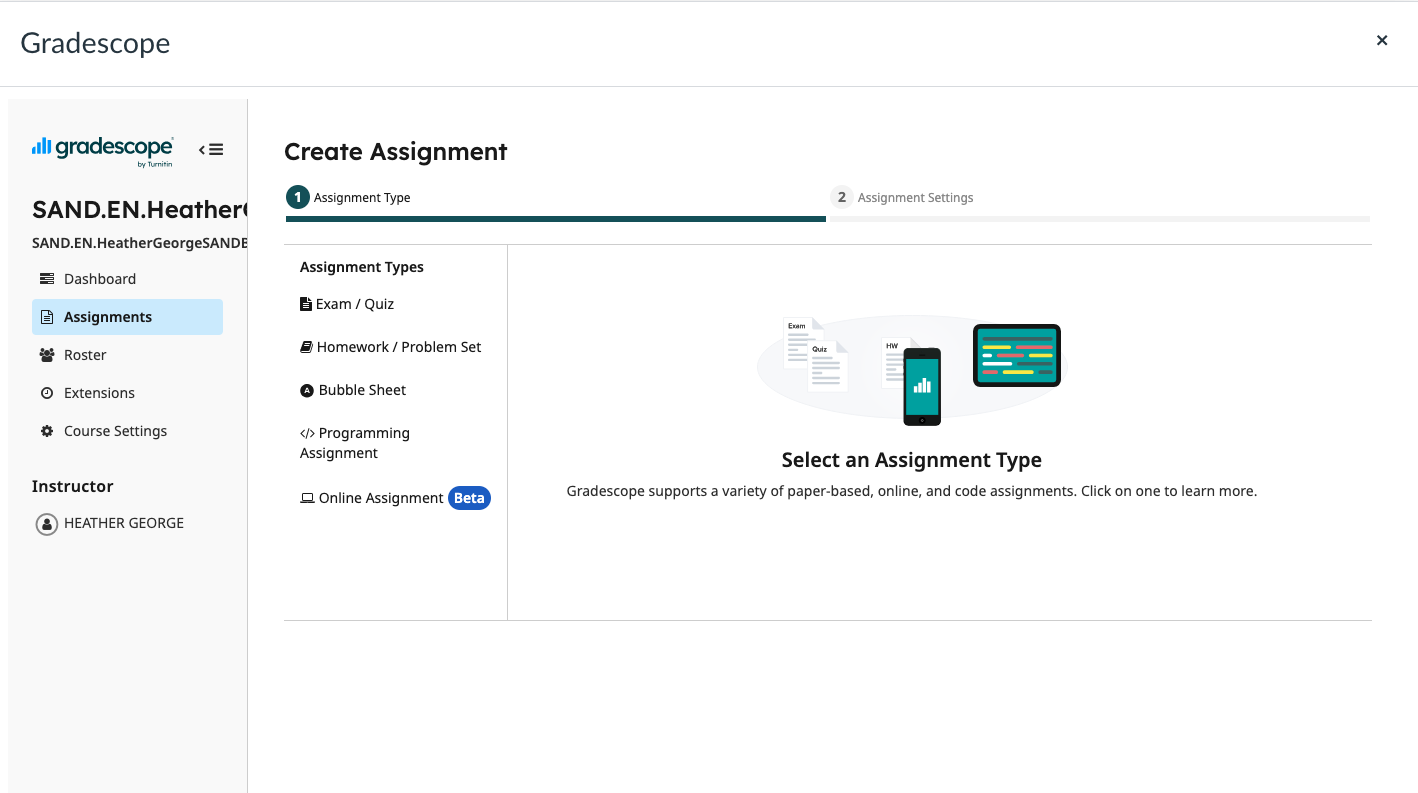Open Dashboard via its sidebar icon
Viewport: 1418px width, 793px height.
47,279
